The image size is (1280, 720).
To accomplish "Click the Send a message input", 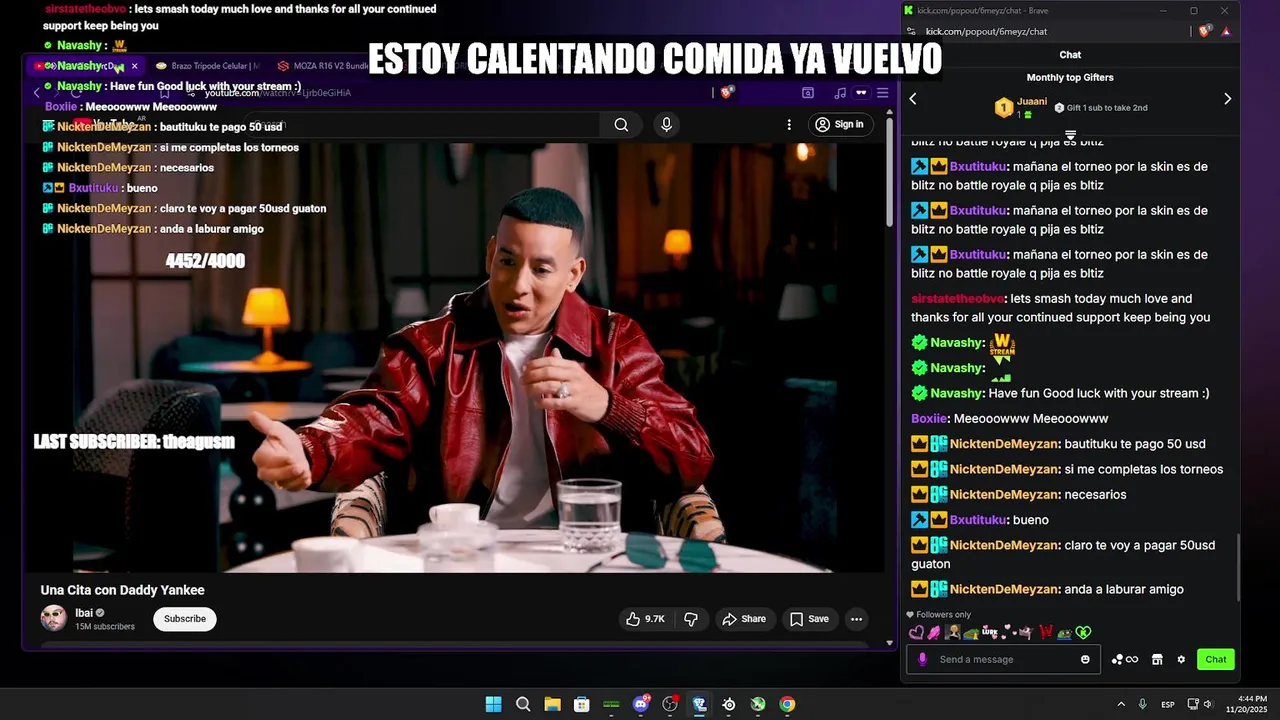I will (1003, 659).
